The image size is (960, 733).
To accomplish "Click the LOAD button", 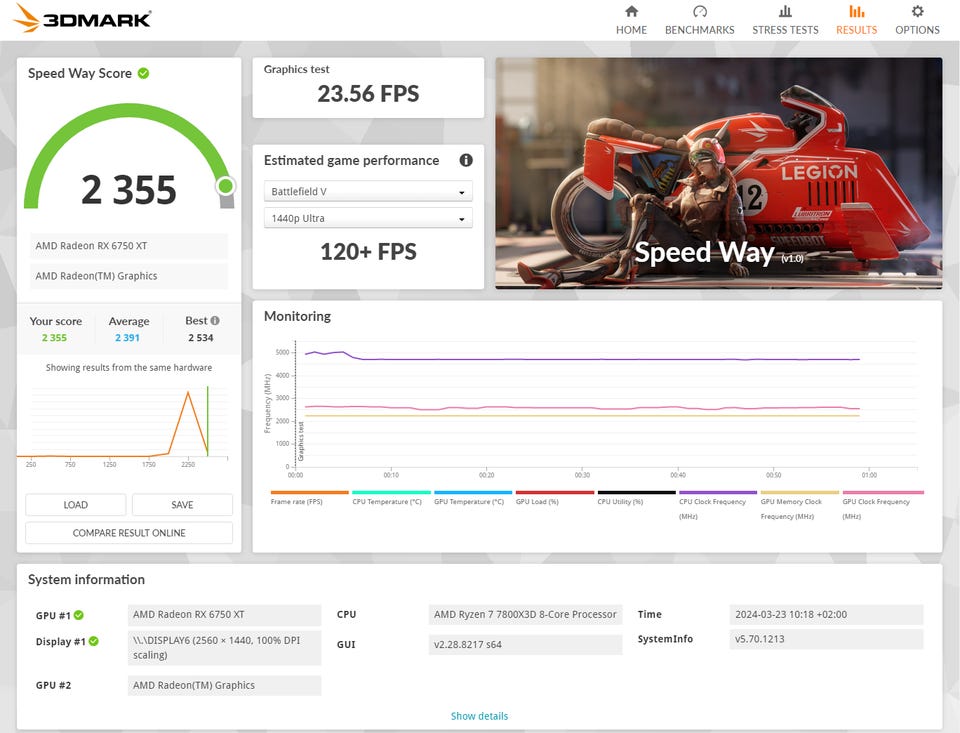I will pyautogui.click(x=76, y=505).
